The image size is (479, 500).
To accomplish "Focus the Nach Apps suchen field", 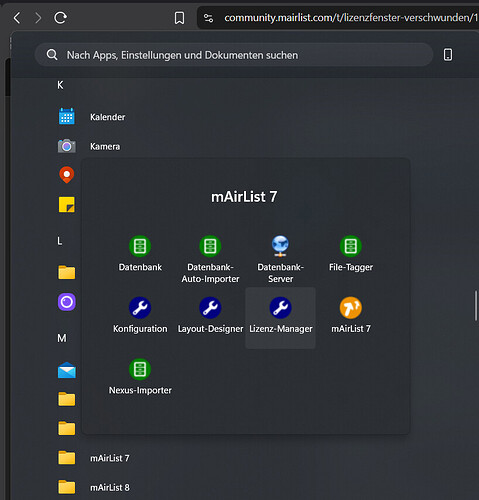I will [233, 55].
